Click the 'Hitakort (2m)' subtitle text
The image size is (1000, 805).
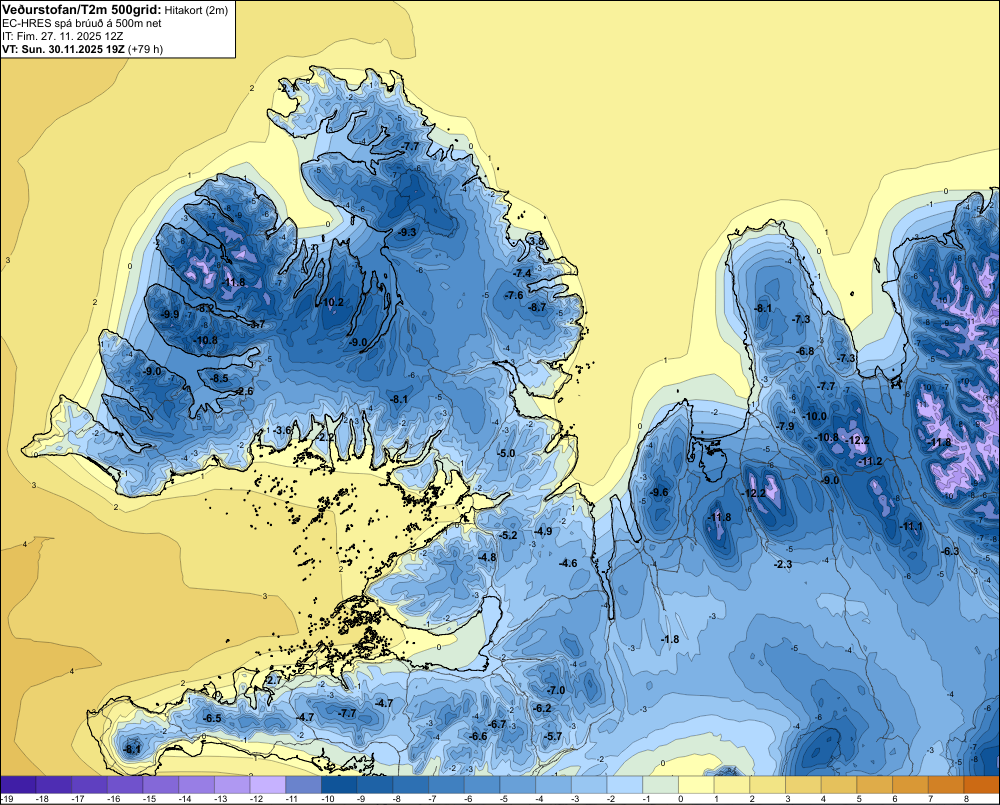196,10
